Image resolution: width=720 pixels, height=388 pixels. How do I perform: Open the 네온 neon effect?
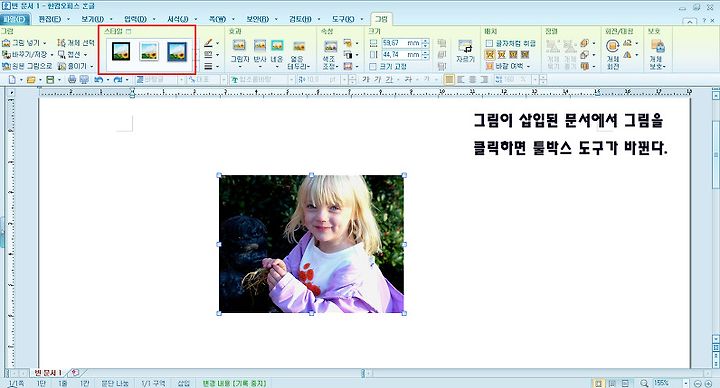(x=277, y=53)
